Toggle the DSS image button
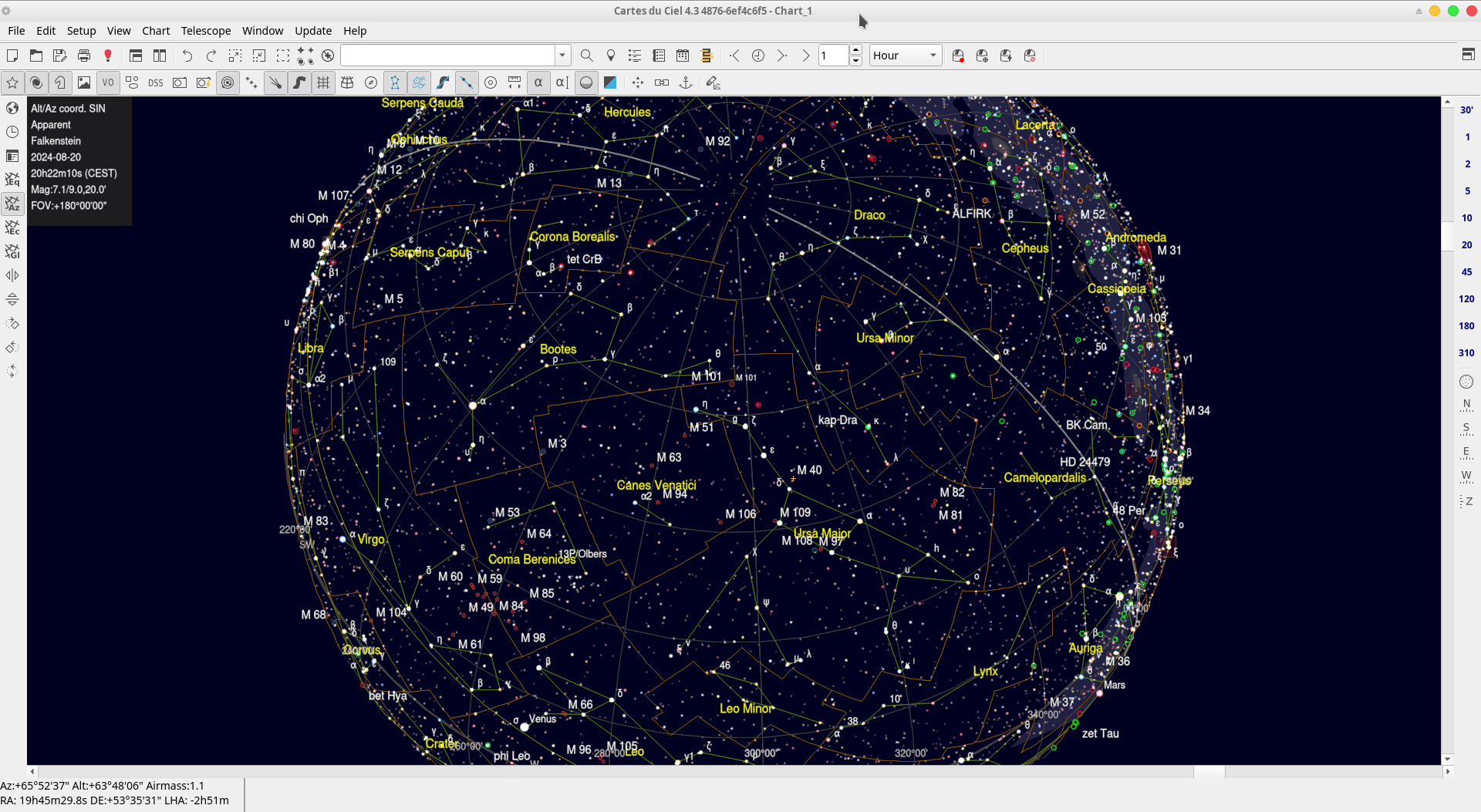The height and width of the screenshot is (812, 1481). click(x=156, y=83)
